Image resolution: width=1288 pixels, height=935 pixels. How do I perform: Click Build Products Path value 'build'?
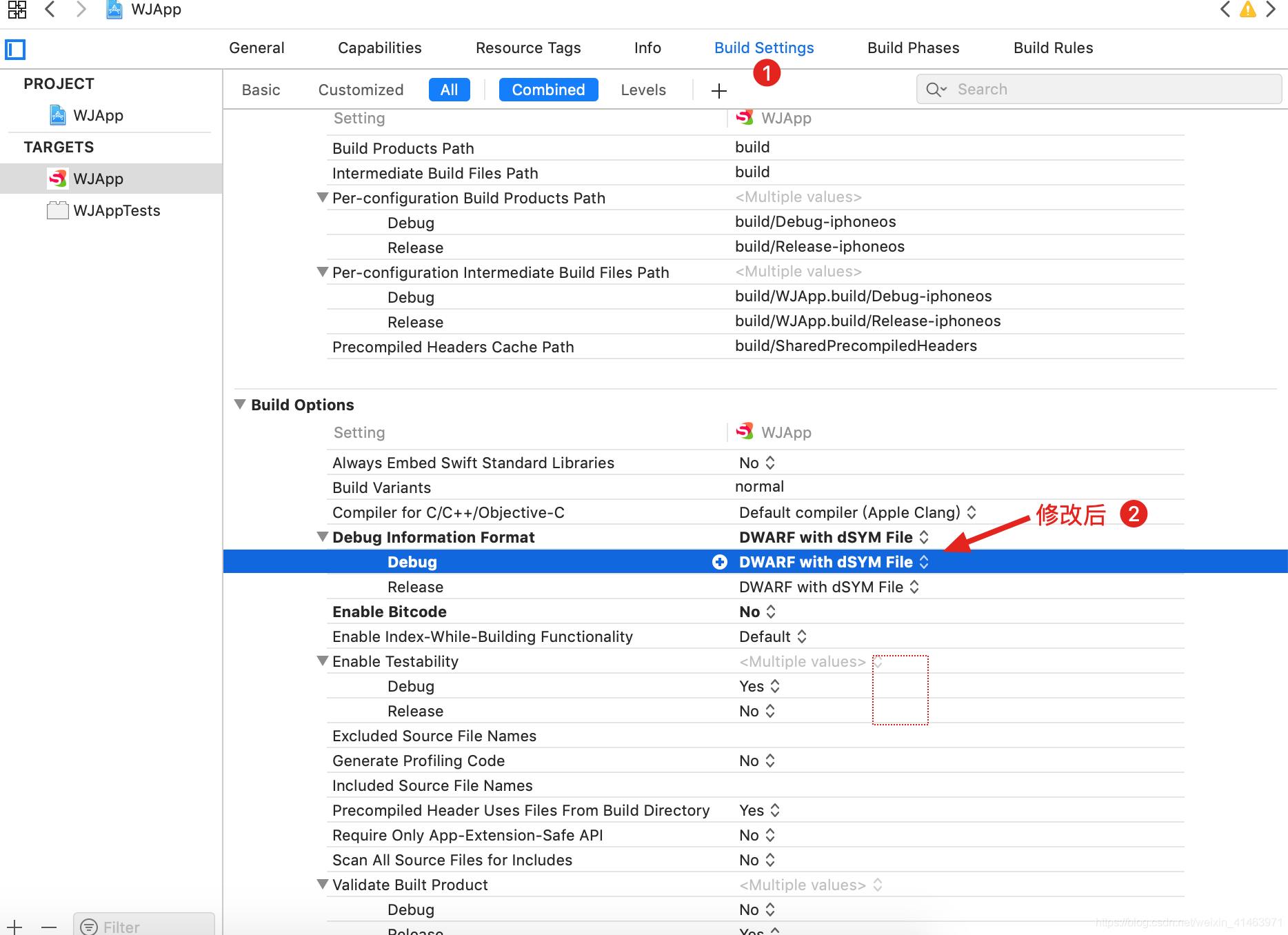(x=752, y=147)
